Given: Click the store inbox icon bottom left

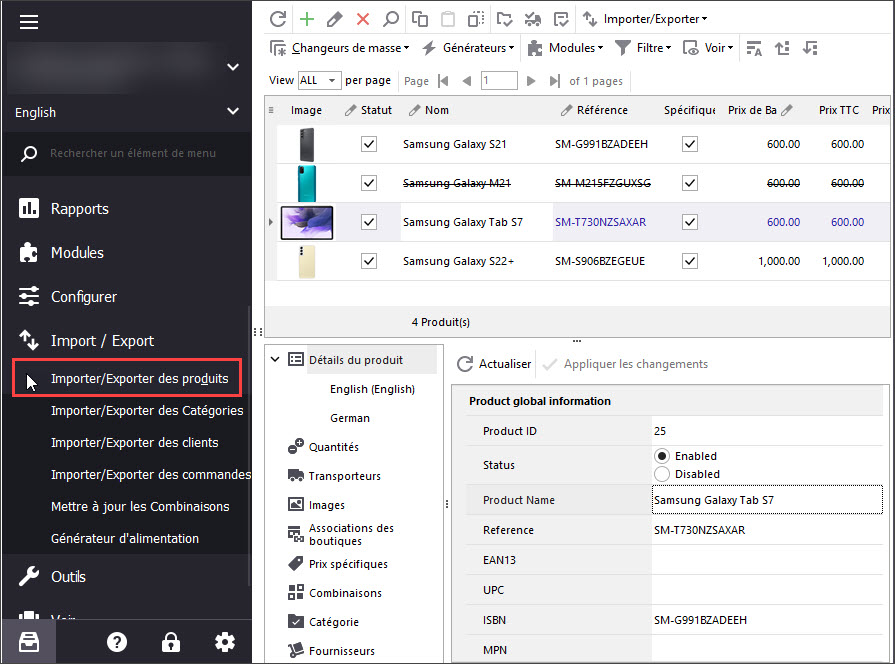Looking at the screenshot, I should 29,642.
